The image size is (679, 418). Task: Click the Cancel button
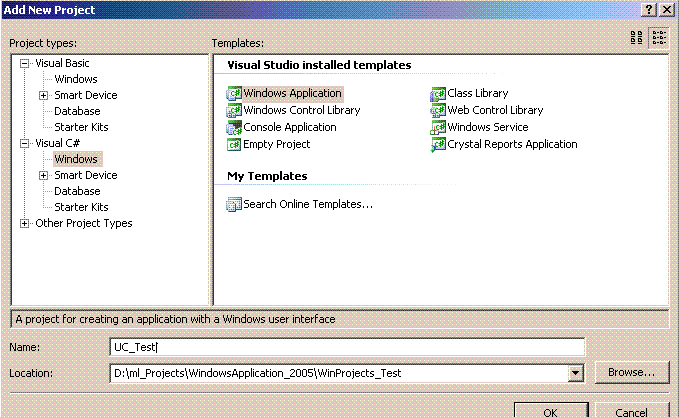click(x=631, y=411)
